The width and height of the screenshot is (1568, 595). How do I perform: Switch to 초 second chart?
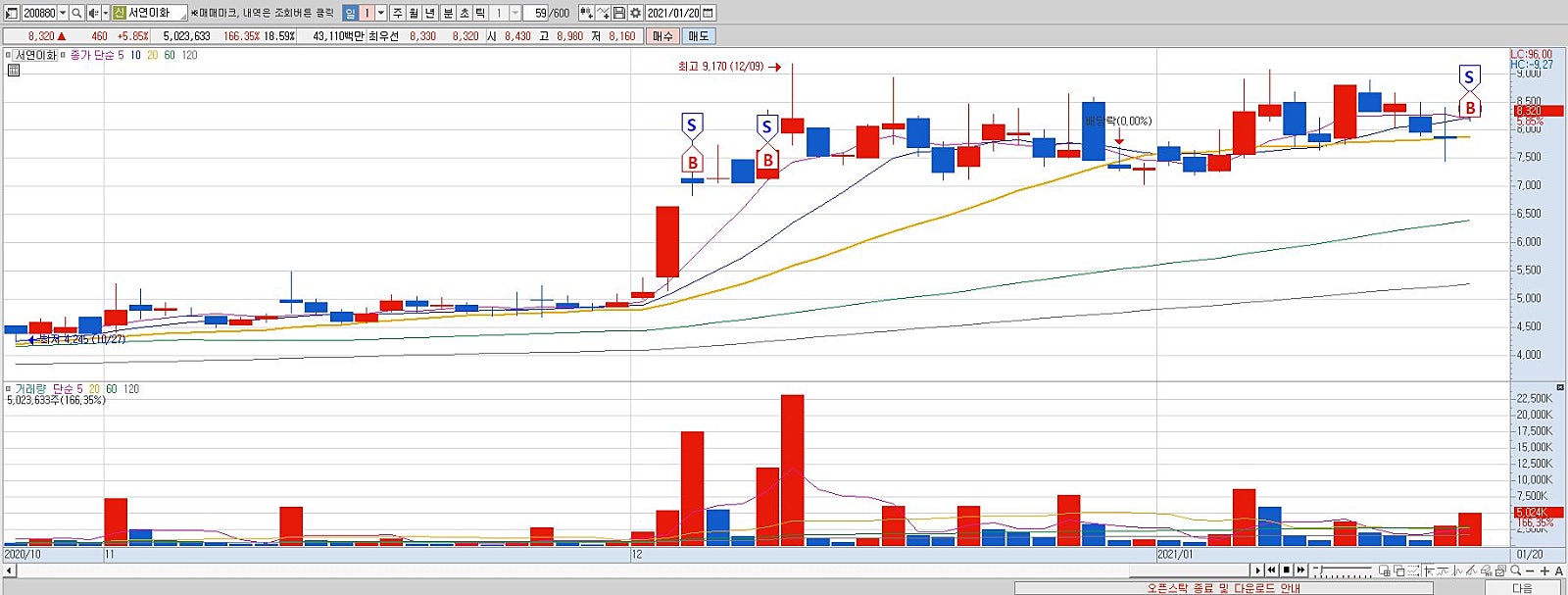pyautogui.click(x=464, y=13)
